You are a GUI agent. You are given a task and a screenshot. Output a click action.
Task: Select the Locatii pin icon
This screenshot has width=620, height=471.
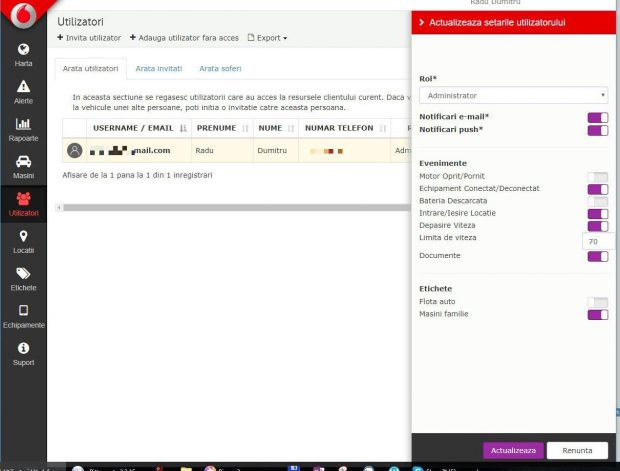[23, 236]
